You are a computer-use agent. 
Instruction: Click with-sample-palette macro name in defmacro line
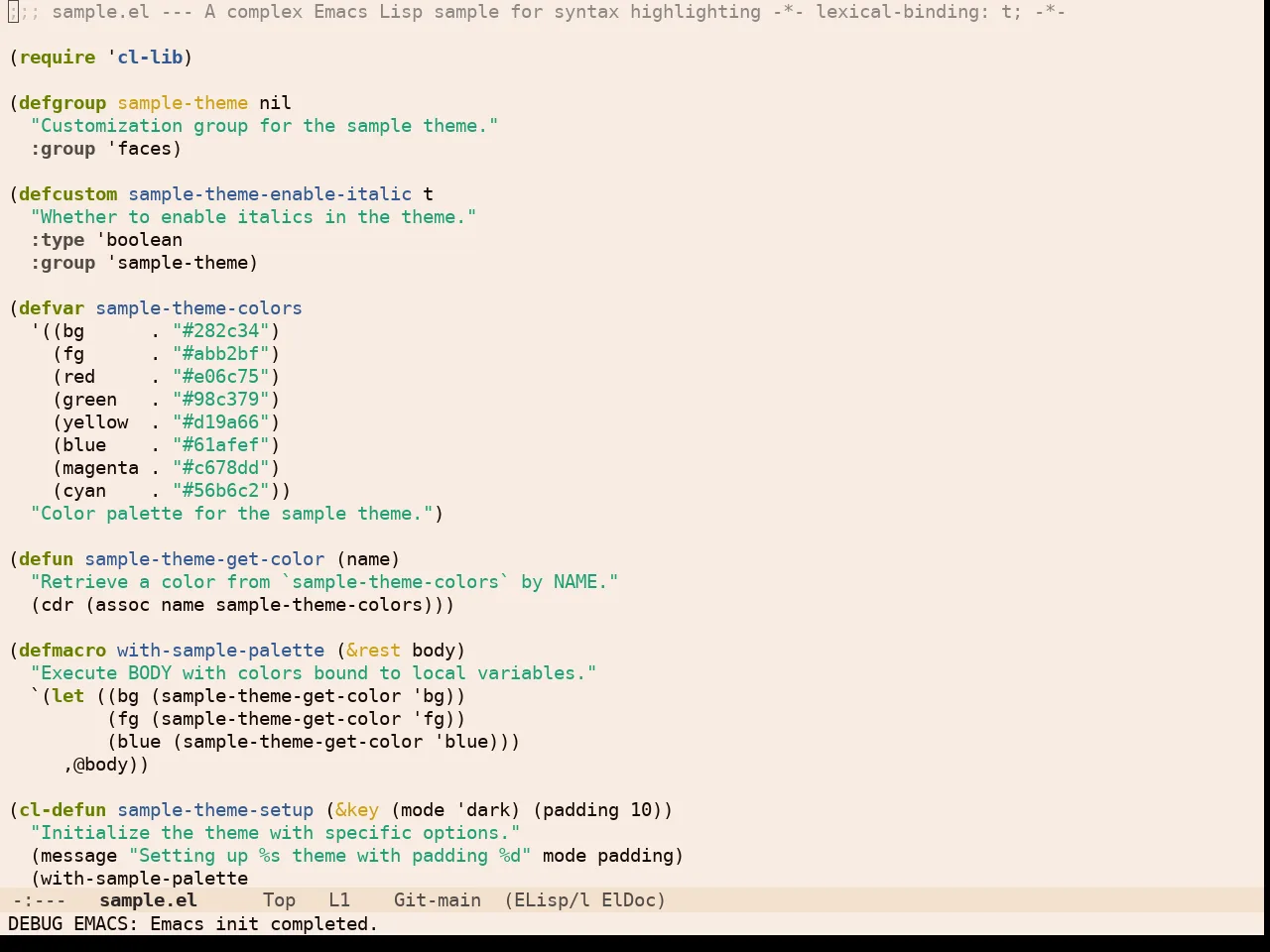(x=220, y=651)
